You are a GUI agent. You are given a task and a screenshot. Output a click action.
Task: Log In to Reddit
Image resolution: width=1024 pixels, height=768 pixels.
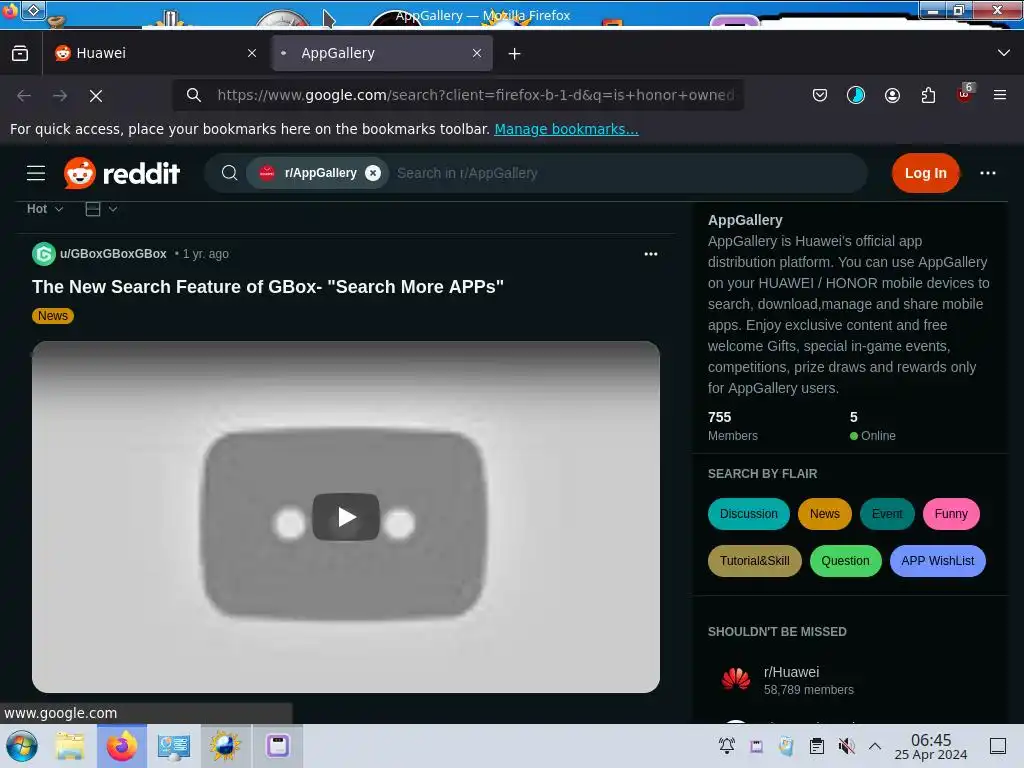(x=925, y=173)
